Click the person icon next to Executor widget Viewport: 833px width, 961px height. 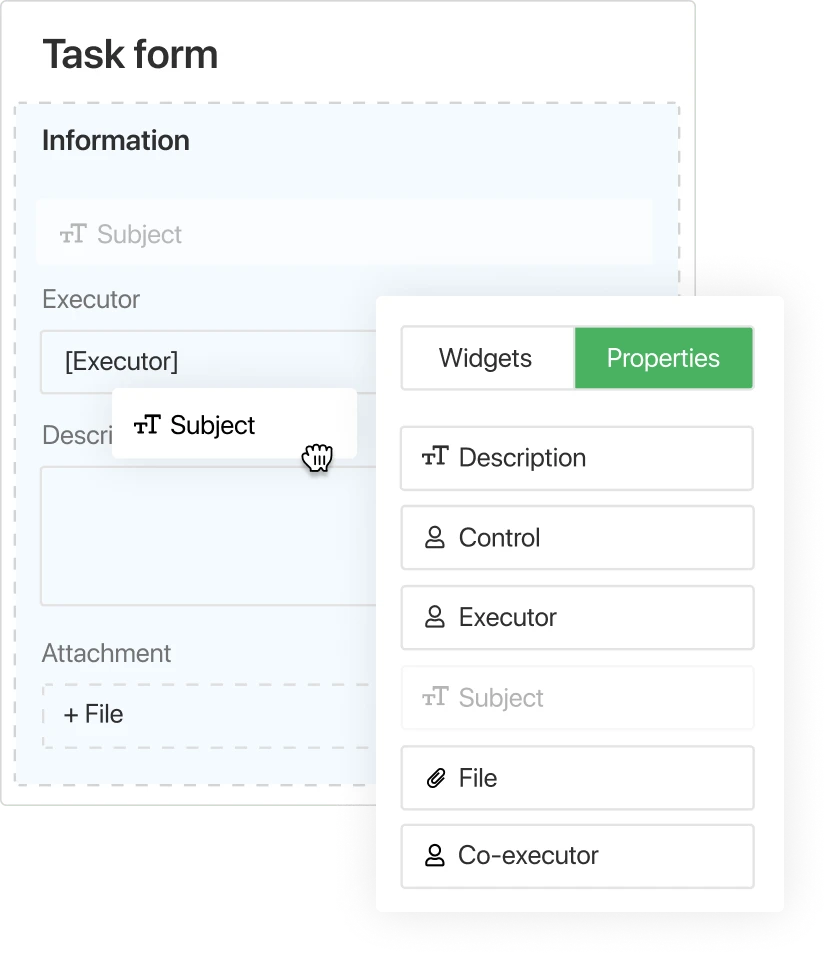point(434,617)
